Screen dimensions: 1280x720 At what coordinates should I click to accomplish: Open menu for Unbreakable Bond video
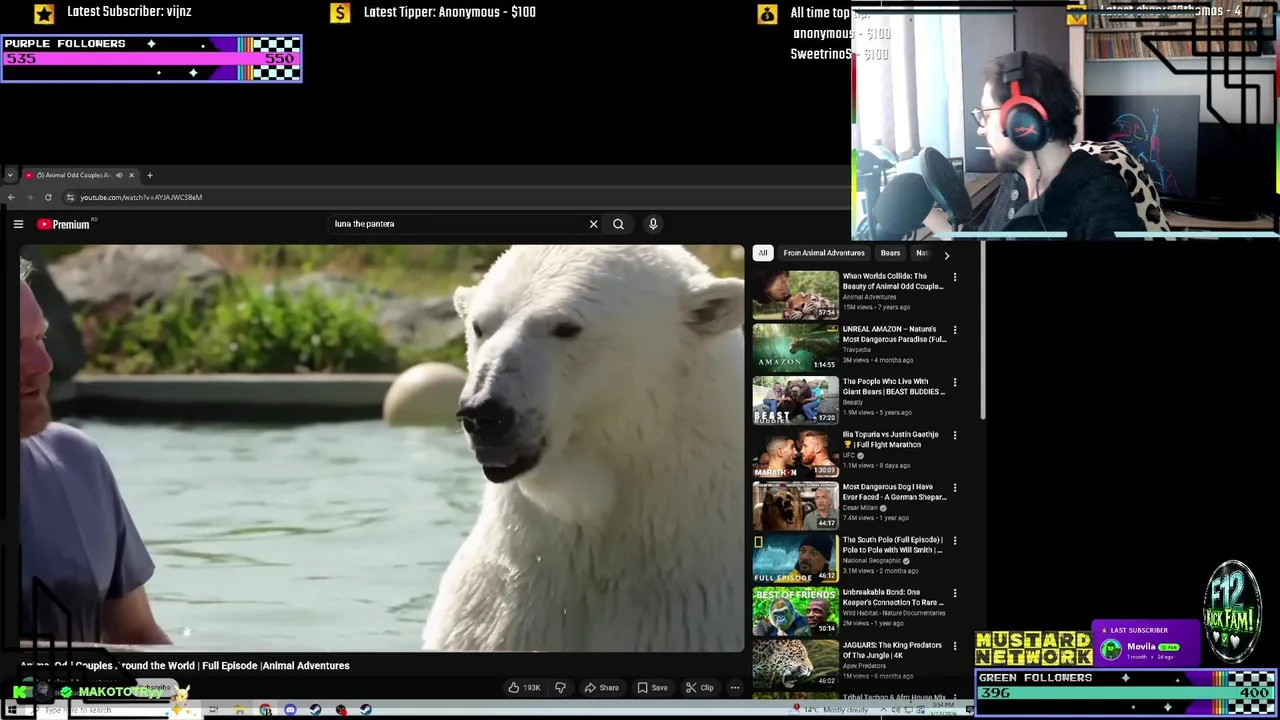click(x=954, y=593)
